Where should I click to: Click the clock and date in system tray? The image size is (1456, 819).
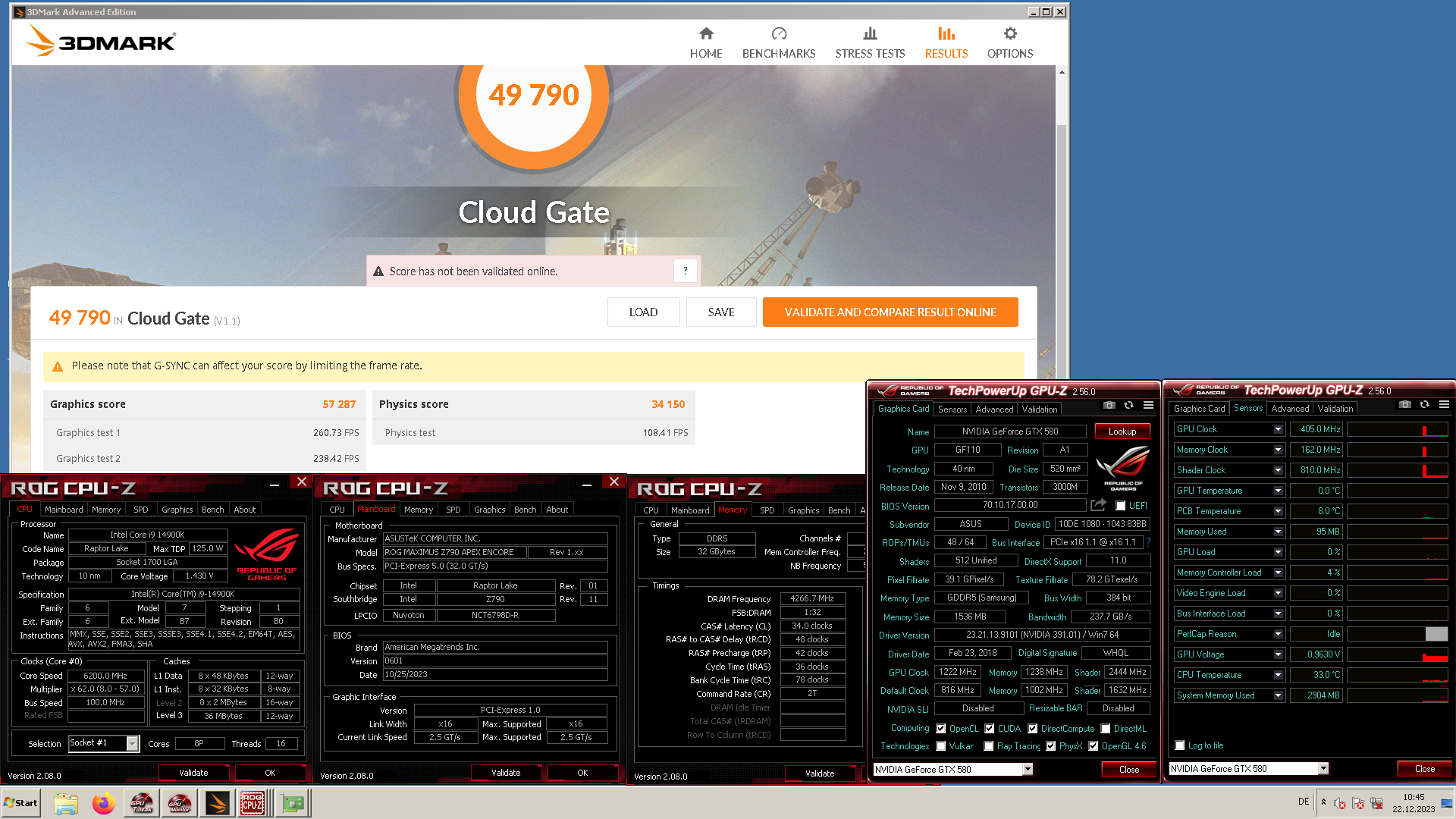[x=1414, y=803]
